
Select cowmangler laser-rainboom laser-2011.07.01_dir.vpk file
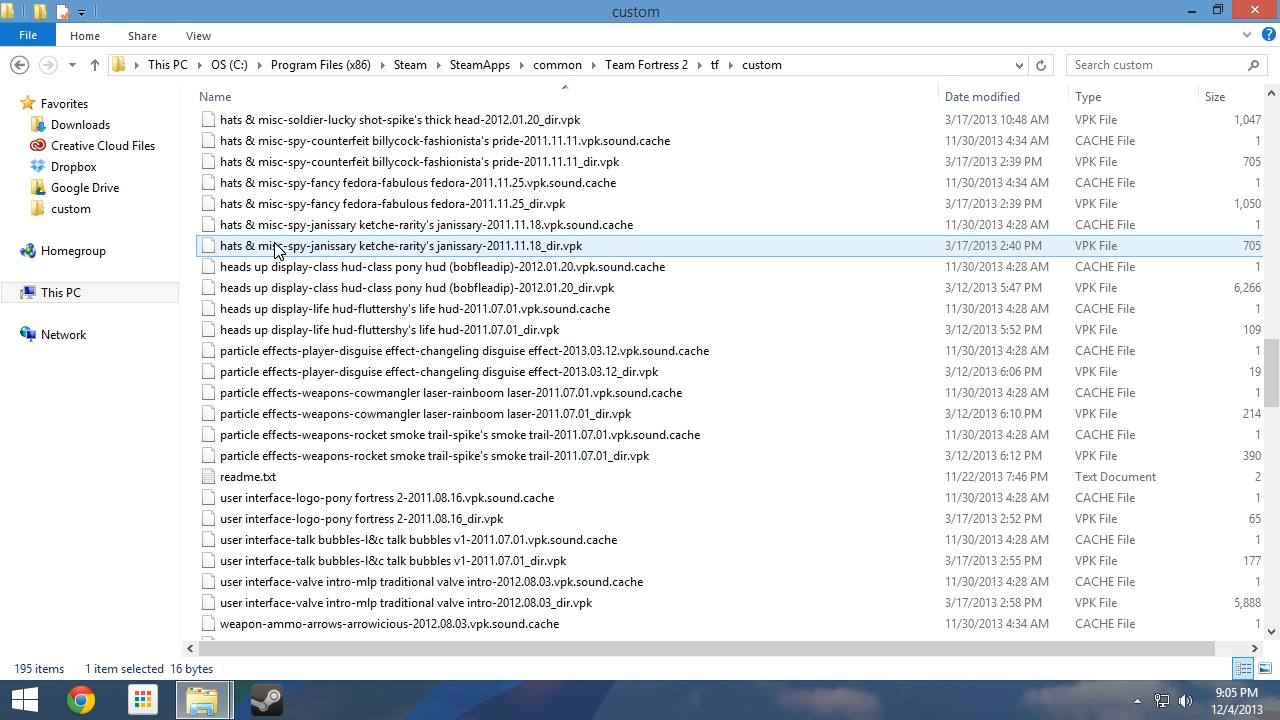425,414
